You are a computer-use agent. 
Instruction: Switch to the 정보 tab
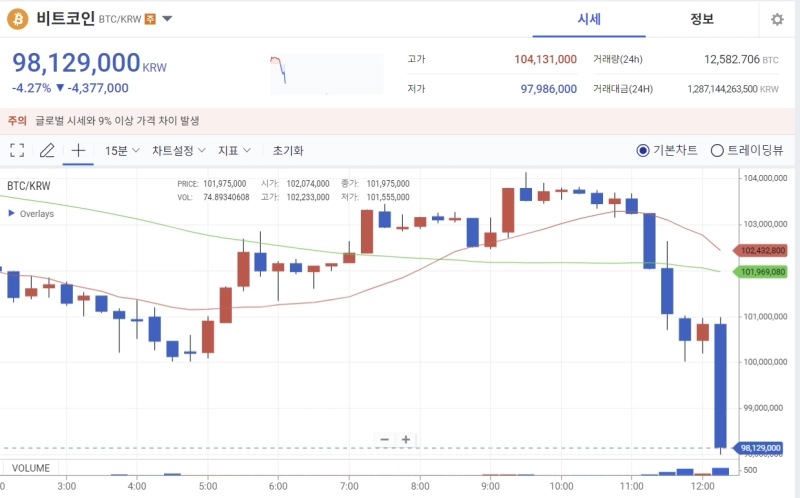point(701,19)
